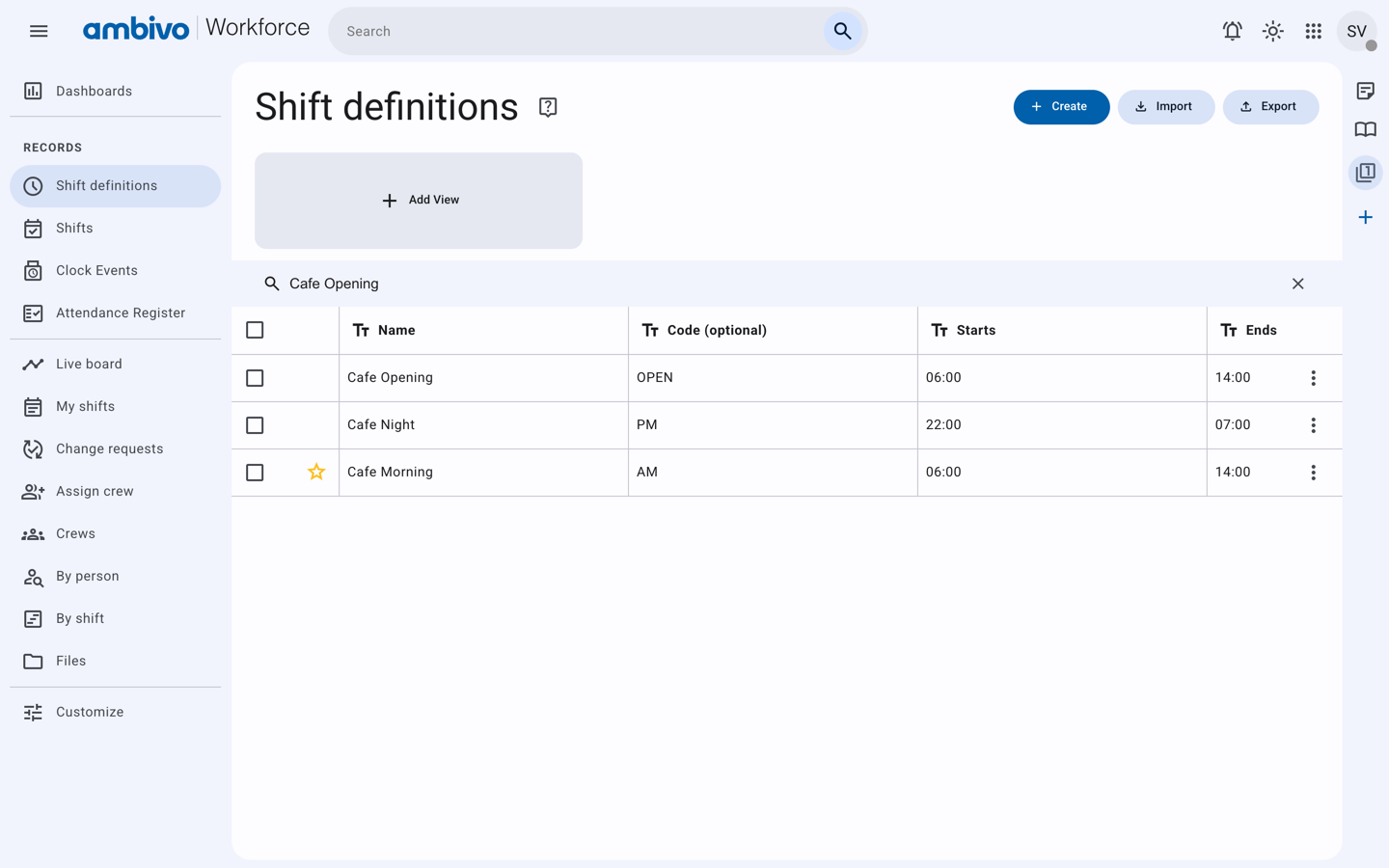
Task: Click the blue search magnifier button
Action: (843, 31)
